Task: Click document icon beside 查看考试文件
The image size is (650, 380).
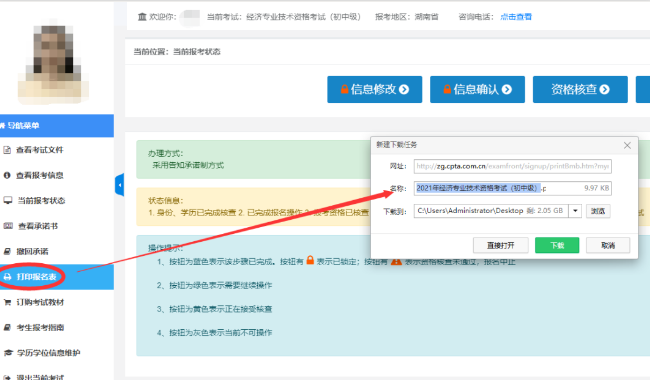Action: 7,150
